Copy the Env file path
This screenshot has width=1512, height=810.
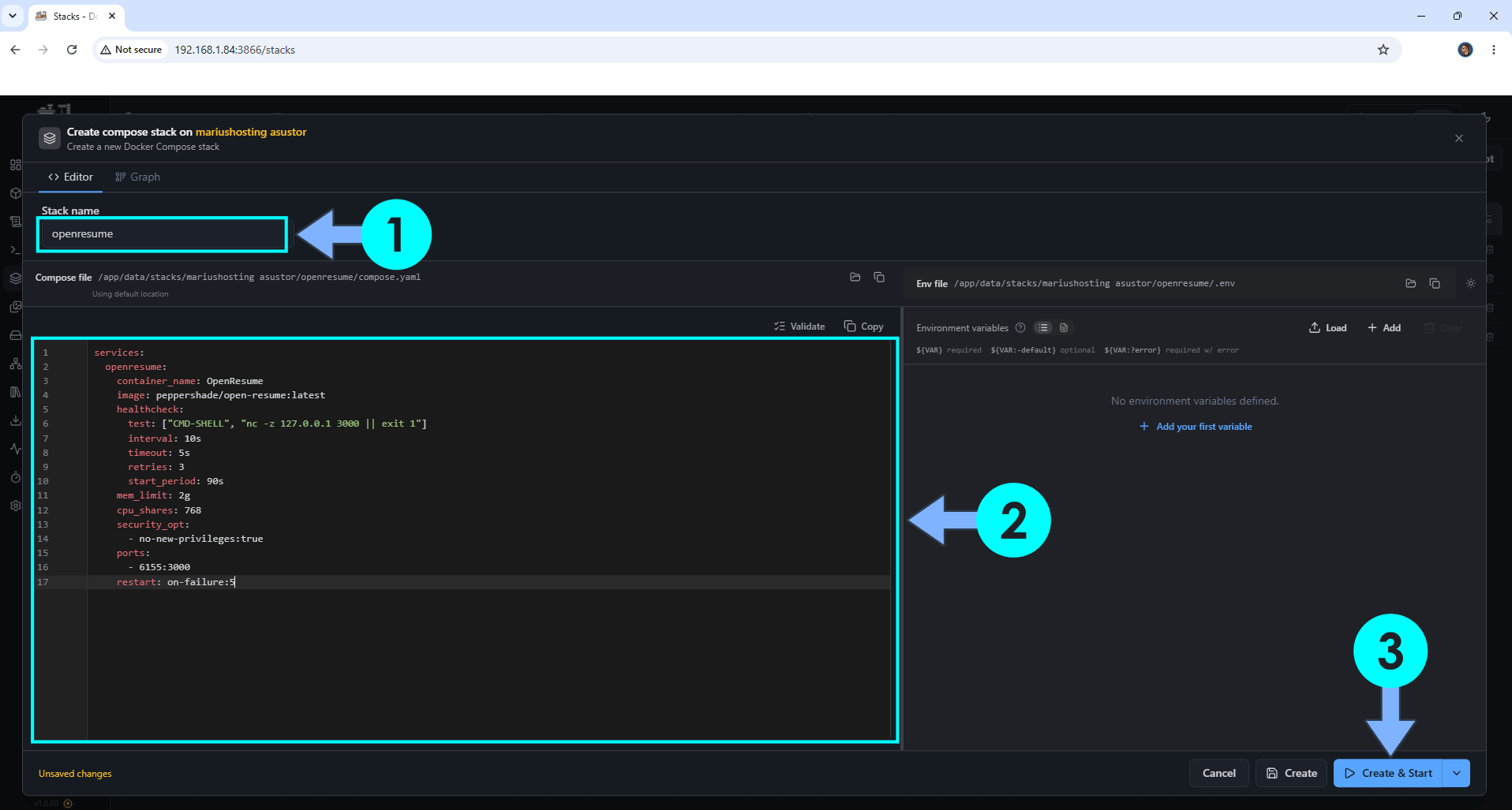click(1435, 283)
